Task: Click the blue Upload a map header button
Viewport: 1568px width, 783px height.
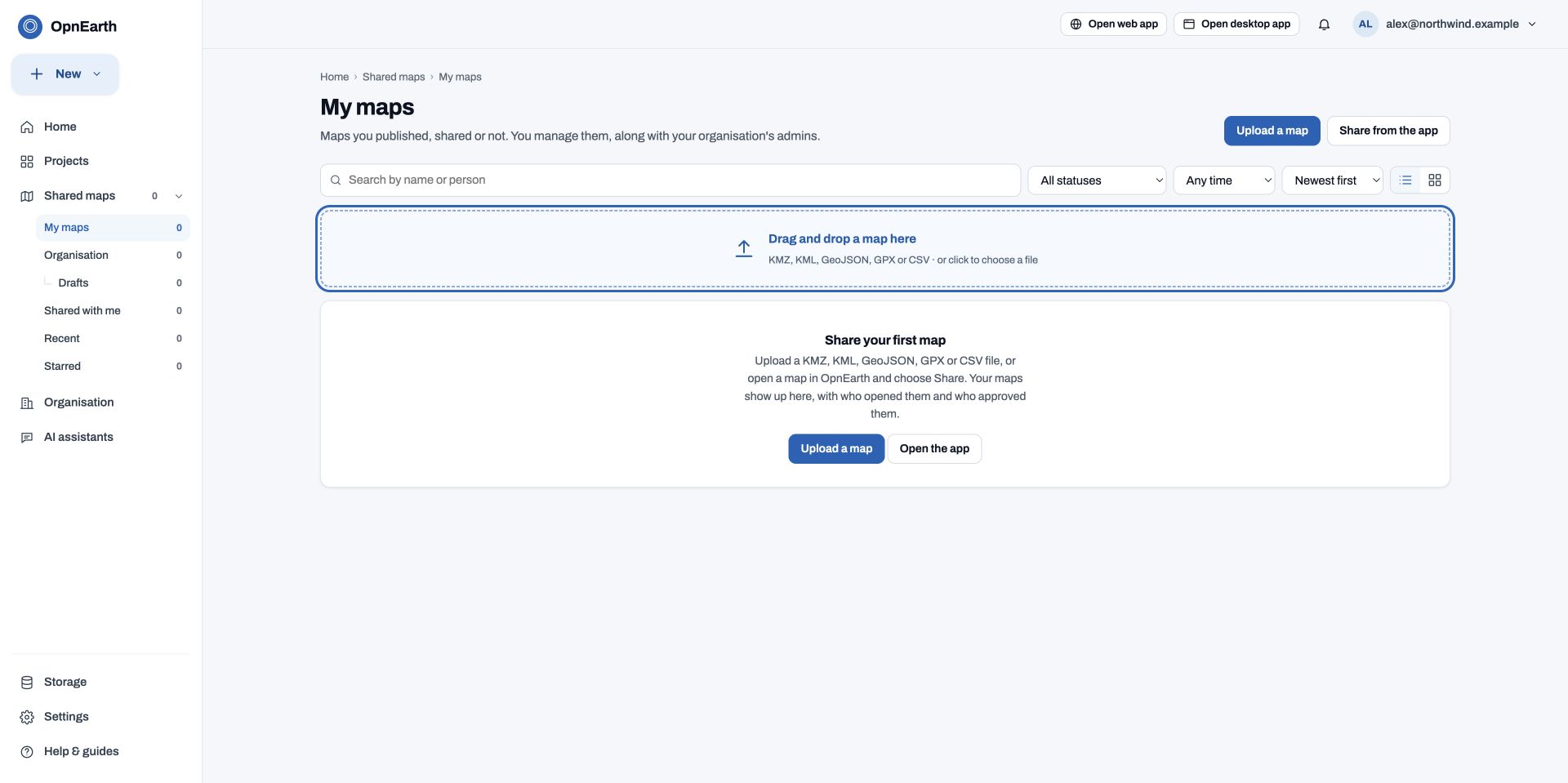Action: pyautogui.click(x=1272, y=131)
